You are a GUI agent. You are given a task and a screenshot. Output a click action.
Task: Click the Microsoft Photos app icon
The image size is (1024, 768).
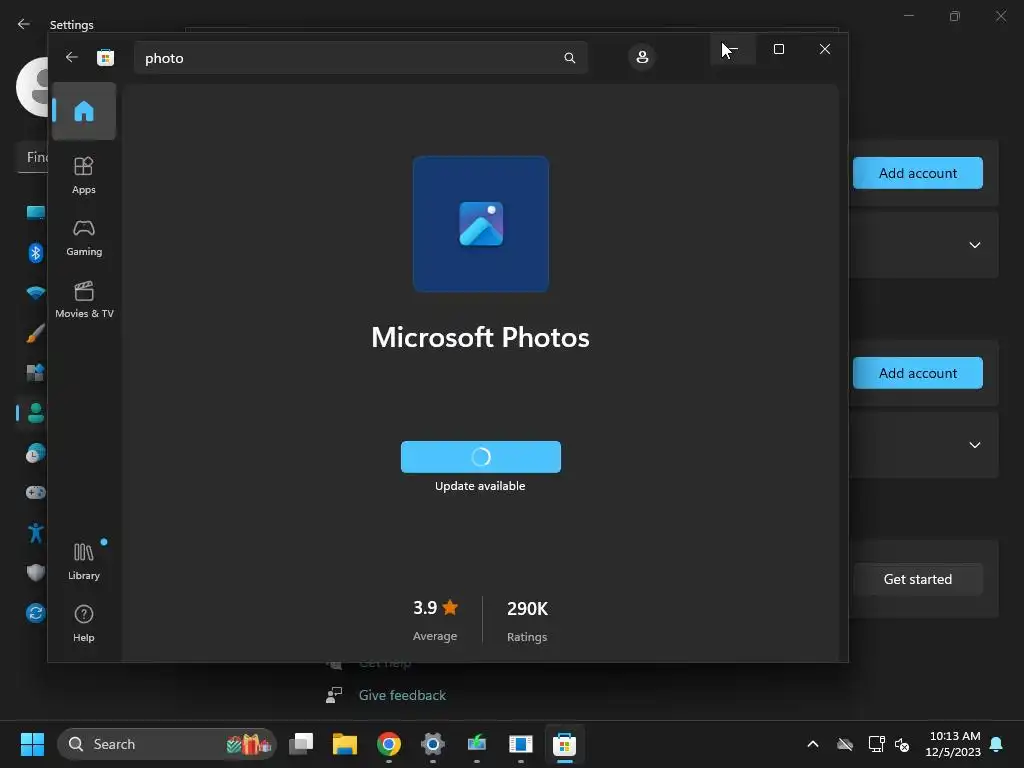coord(481,224)
